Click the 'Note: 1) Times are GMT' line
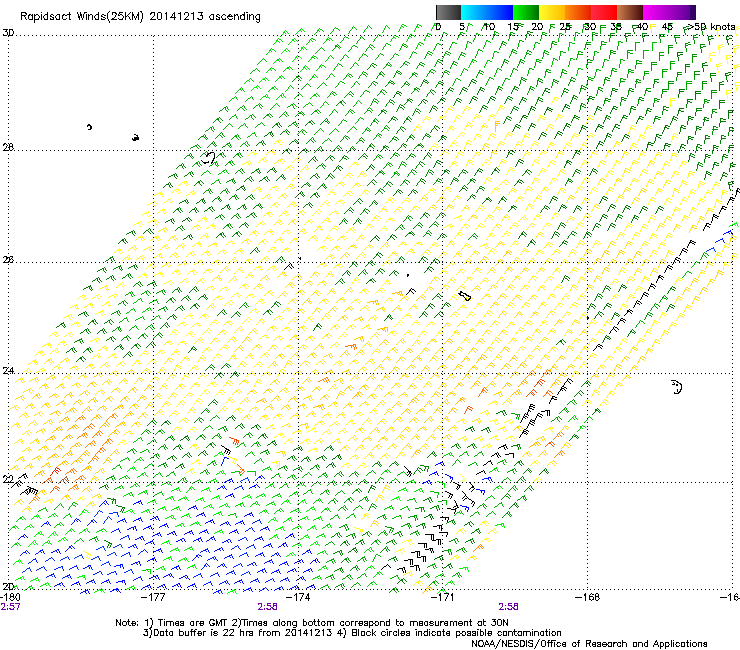740x650 pixels. 312,623
